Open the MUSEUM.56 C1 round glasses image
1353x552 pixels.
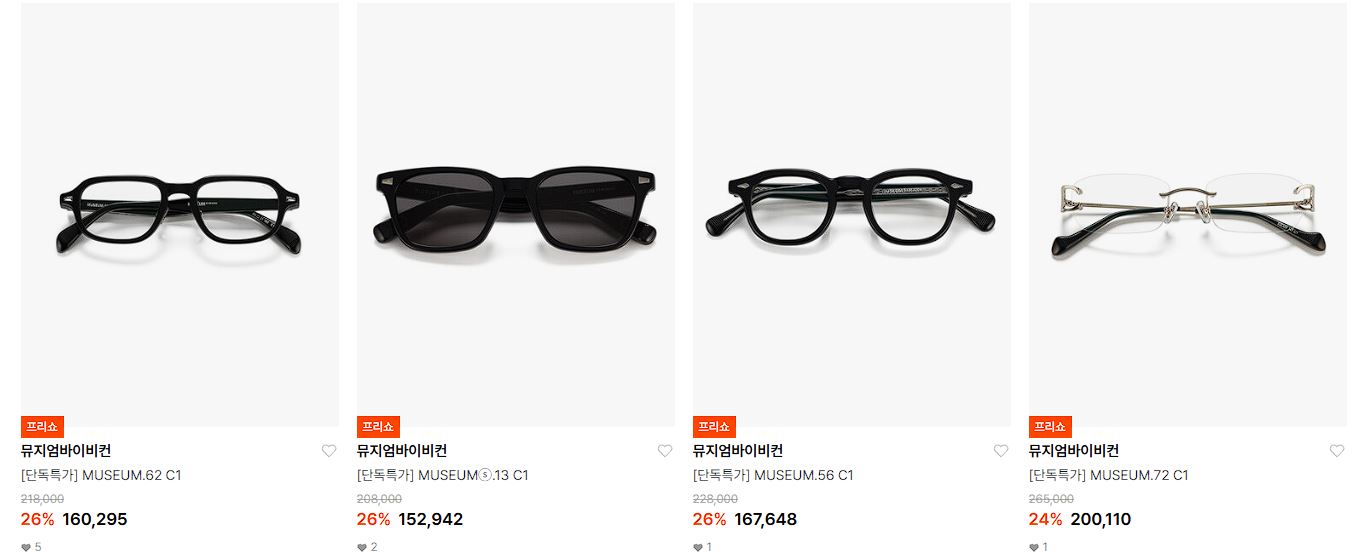tap(852, 215)
